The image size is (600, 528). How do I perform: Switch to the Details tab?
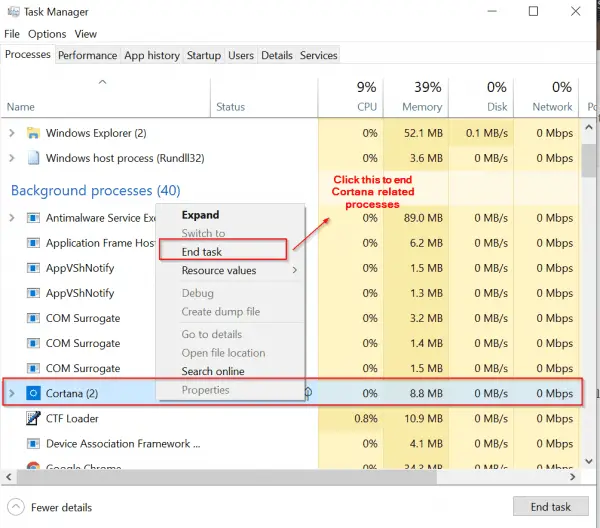[277, 55]
